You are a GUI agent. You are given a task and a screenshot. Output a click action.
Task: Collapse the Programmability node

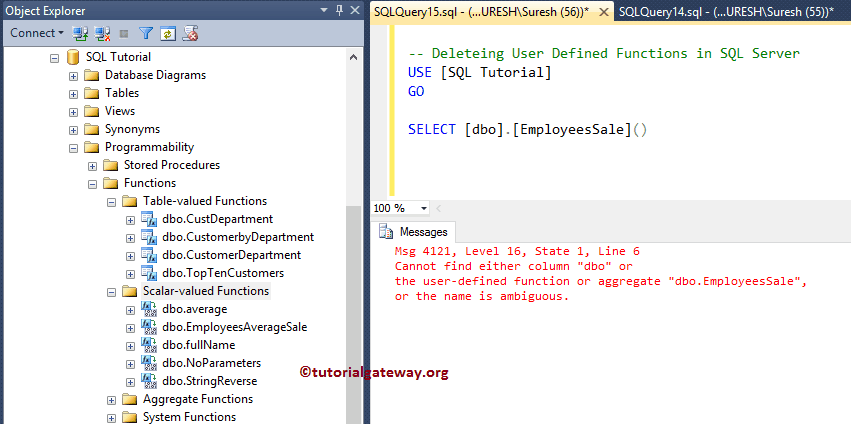click(73, 148)
